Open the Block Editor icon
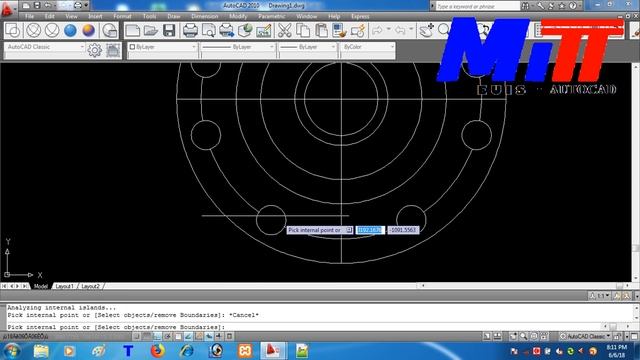Viewport: 640px width, 360px height. pyautogui.click(x=358, y=31)
